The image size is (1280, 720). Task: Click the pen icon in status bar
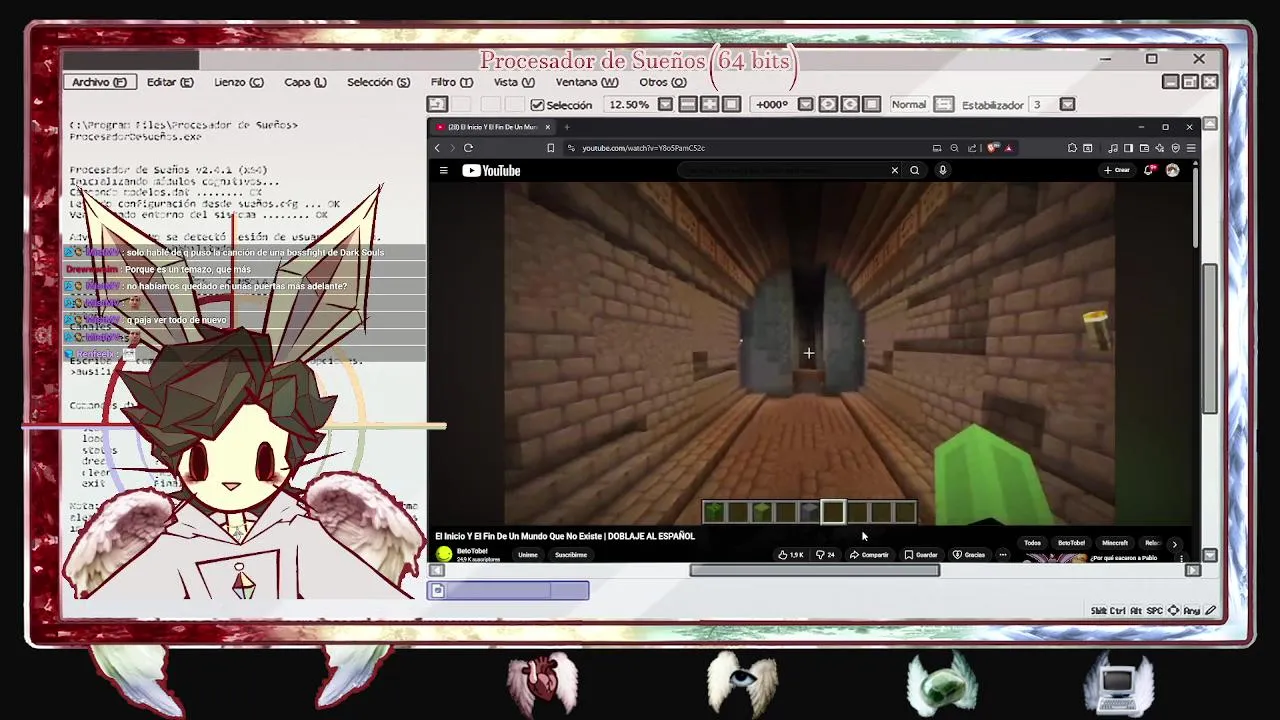pos(1210,610)
